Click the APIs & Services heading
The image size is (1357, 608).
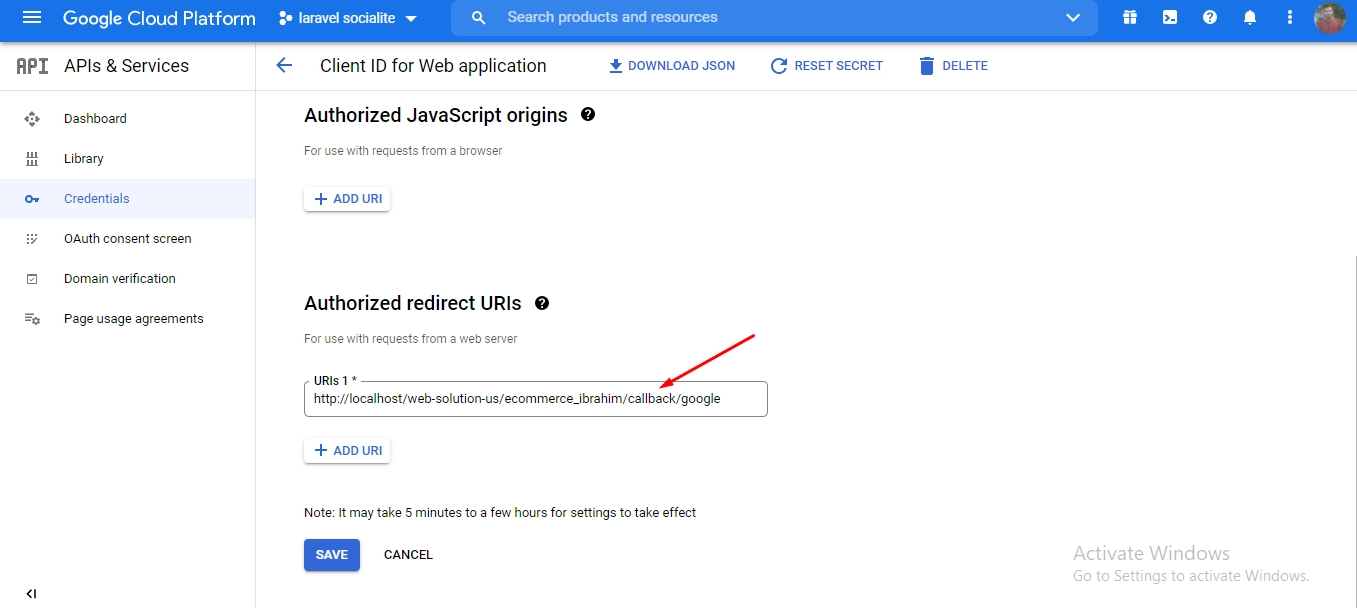126,66
